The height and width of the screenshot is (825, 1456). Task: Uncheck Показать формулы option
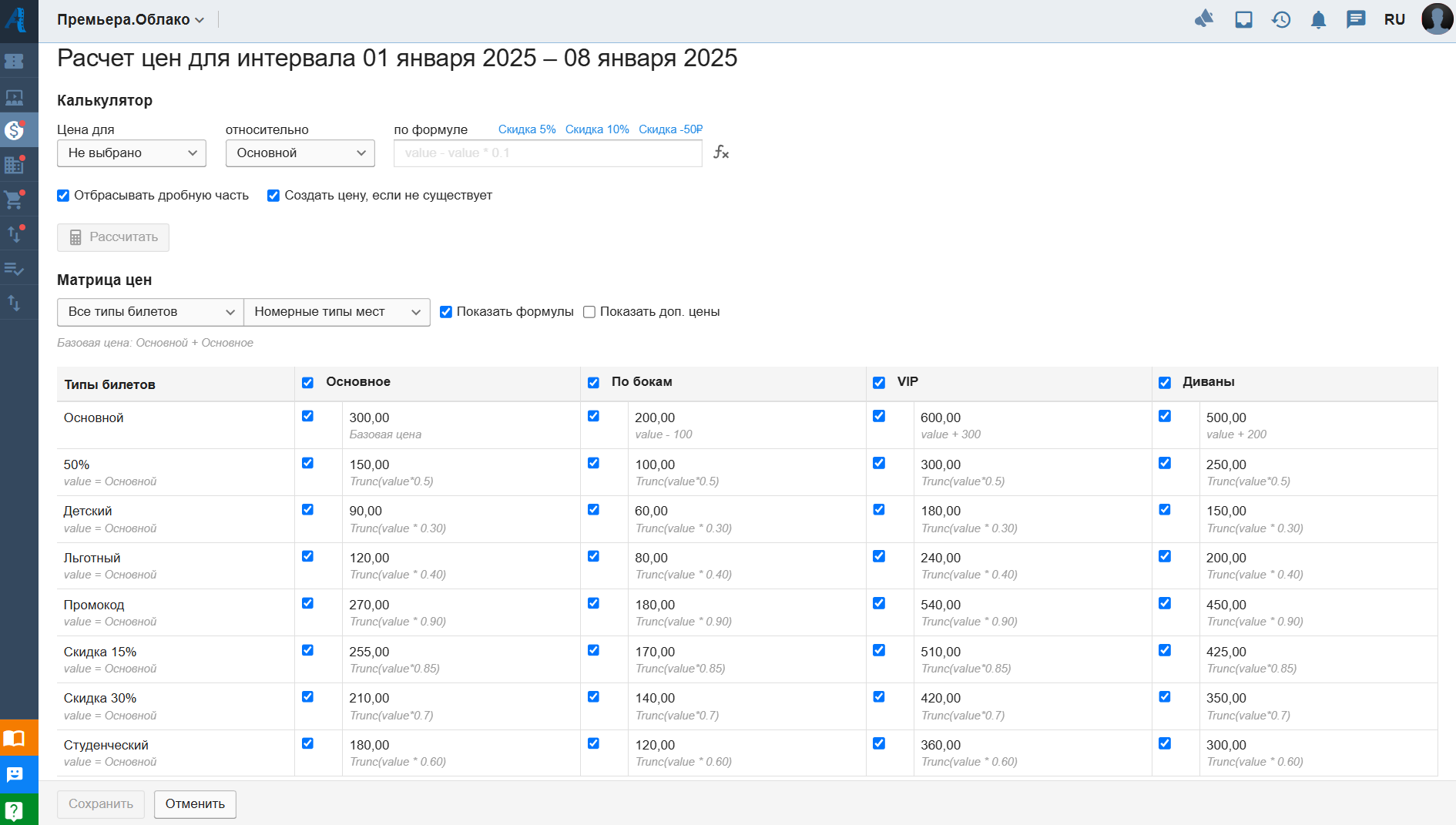446,312
